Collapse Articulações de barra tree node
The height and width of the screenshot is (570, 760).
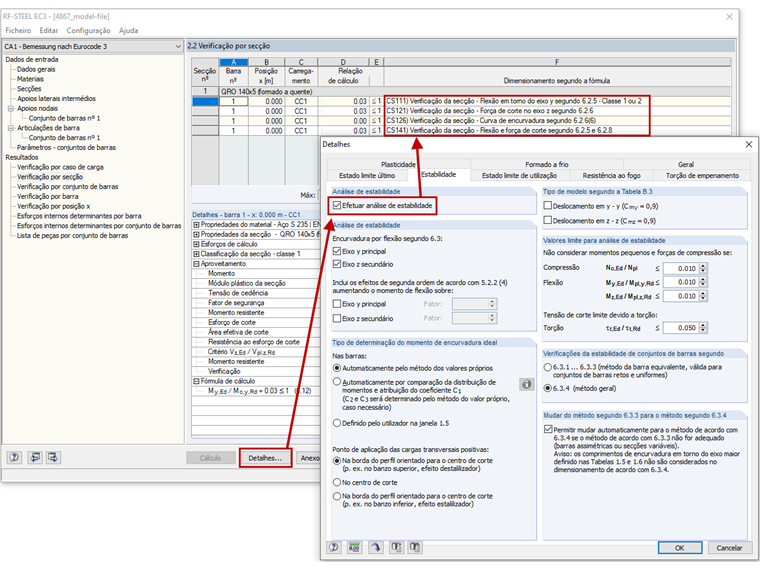click(x=11, y=128)
